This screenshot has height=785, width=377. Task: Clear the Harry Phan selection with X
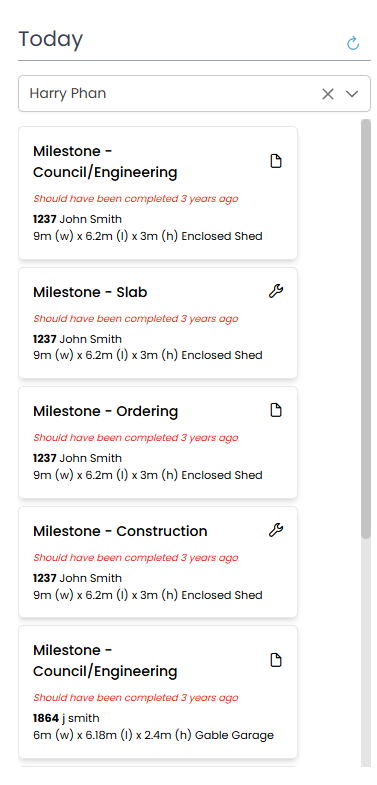coord(327,94)
